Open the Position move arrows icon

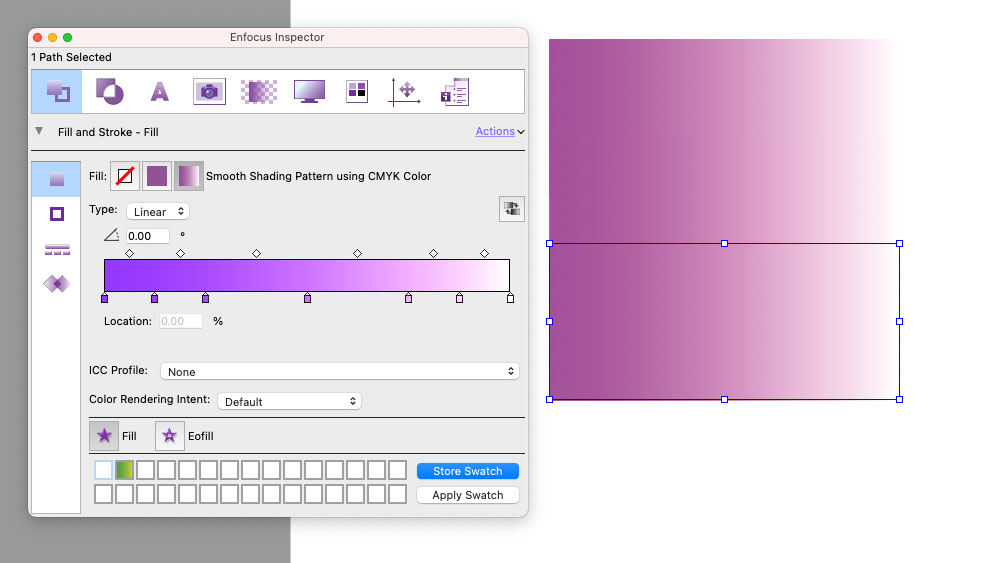coord(405,92)
